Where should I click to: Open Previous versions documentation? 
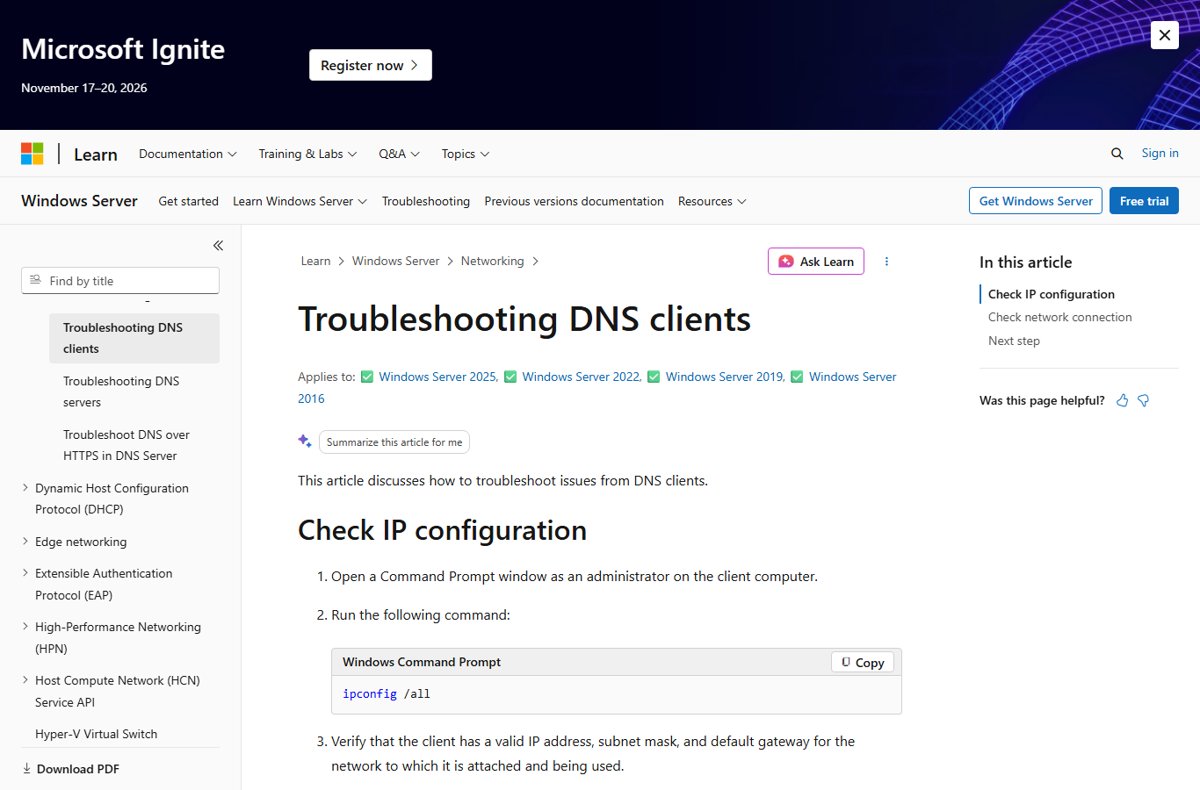[574, 201]
